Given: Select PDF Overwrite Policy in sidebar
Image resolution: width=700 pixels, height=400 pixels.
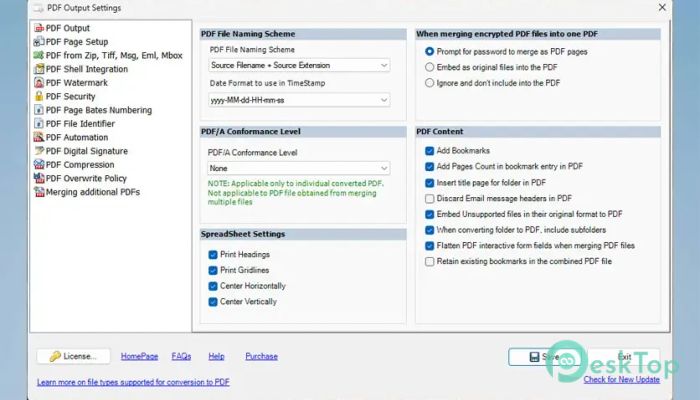Looking at the screenshot, I should 85,178.
